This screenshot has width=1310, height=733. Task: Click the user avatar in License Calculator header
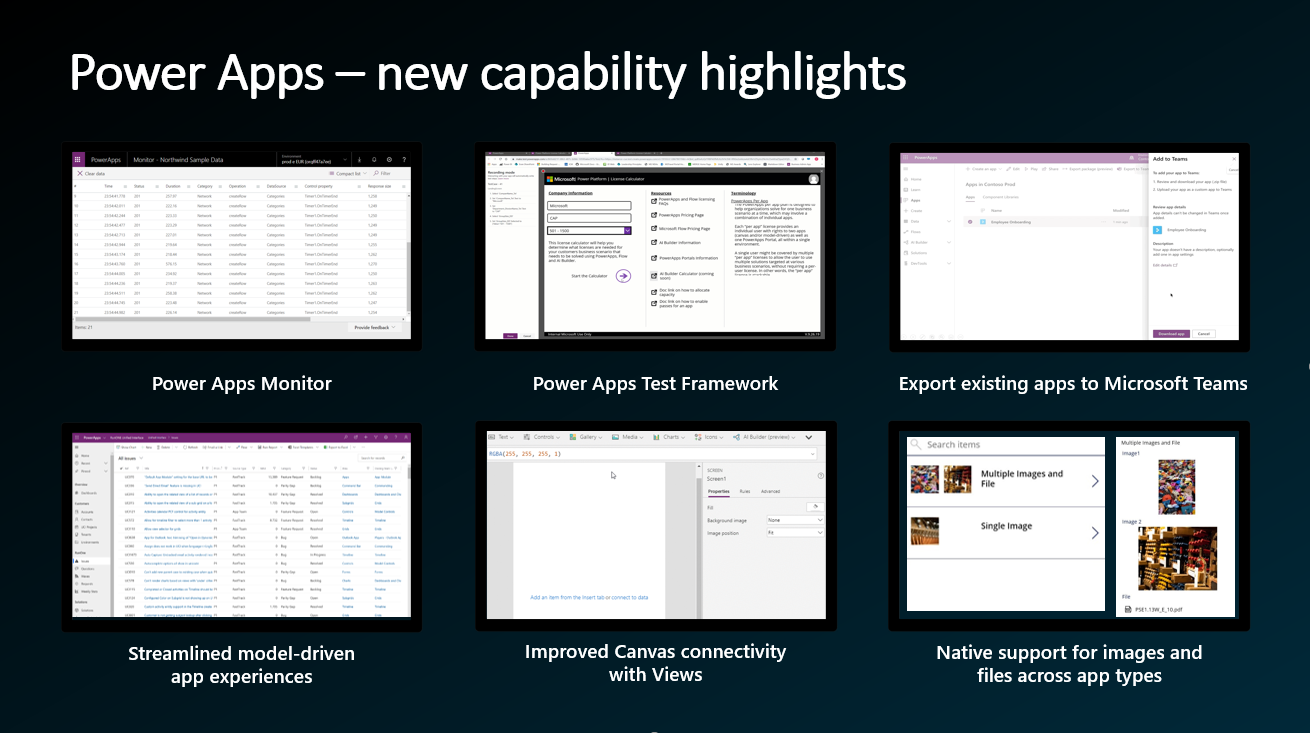(814, 178)
